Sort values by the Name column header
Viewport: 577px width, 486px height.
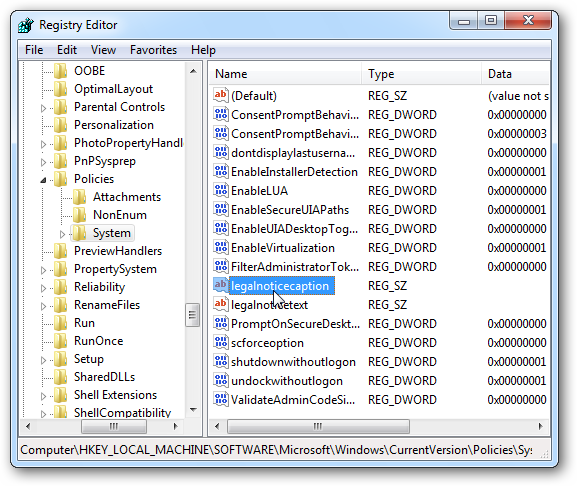(285, 74)
